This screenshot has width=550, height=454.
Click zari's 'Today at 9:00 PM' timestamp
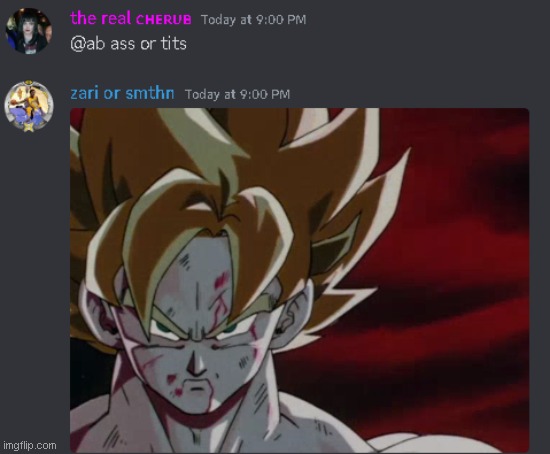pos(237,94)
